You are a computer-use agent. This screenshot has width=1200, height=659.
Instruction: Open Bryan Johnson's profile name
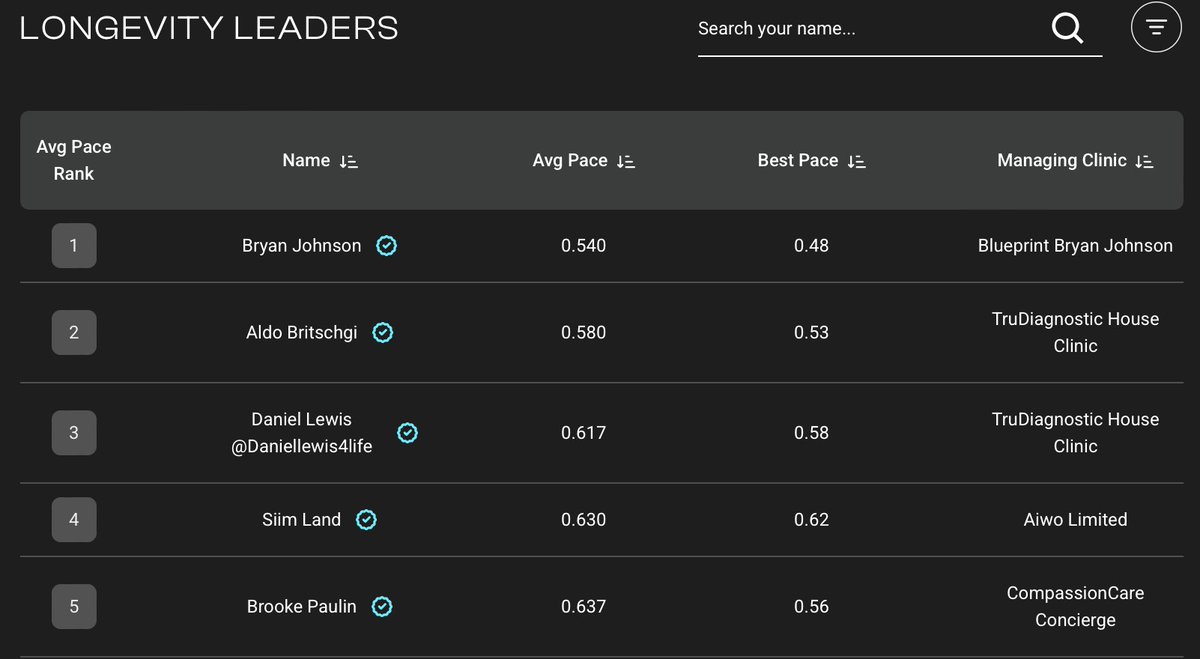coord(302,245)
